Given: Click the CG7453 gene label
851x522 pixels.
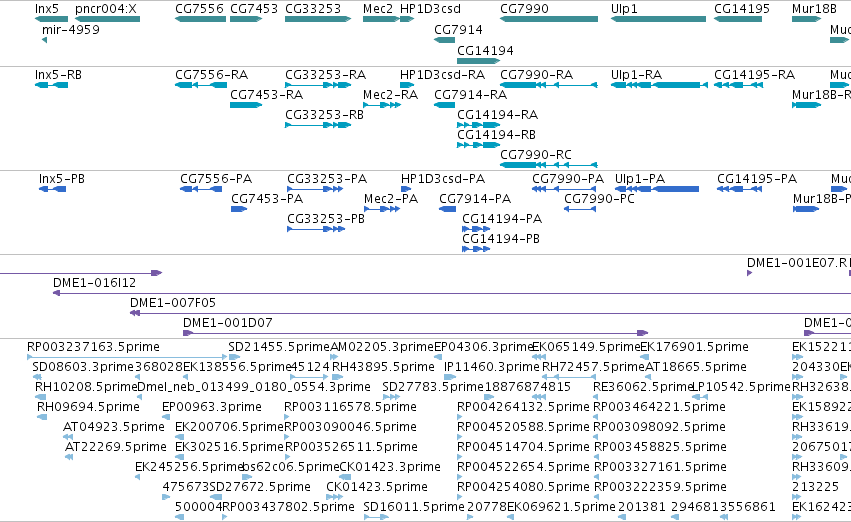Looking at the screenshot, I should click(x=254, y=9).
